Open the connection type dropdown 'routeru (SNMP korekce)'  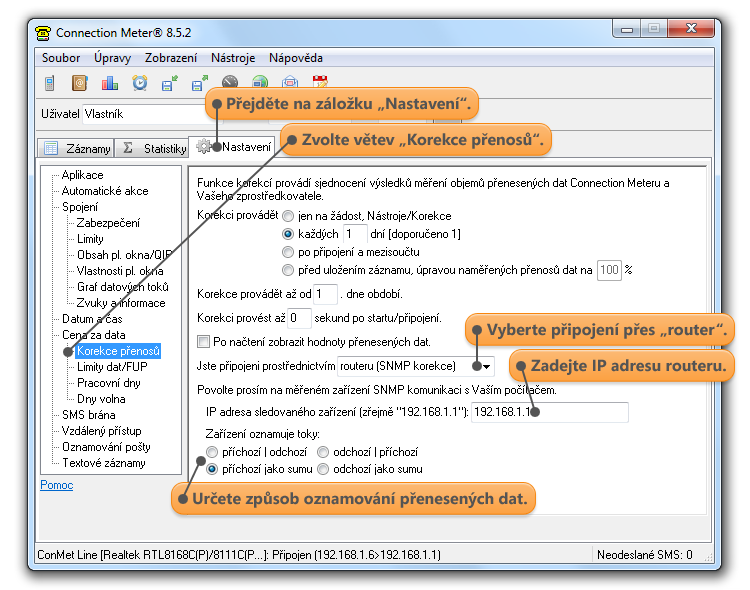coord(416,366)
